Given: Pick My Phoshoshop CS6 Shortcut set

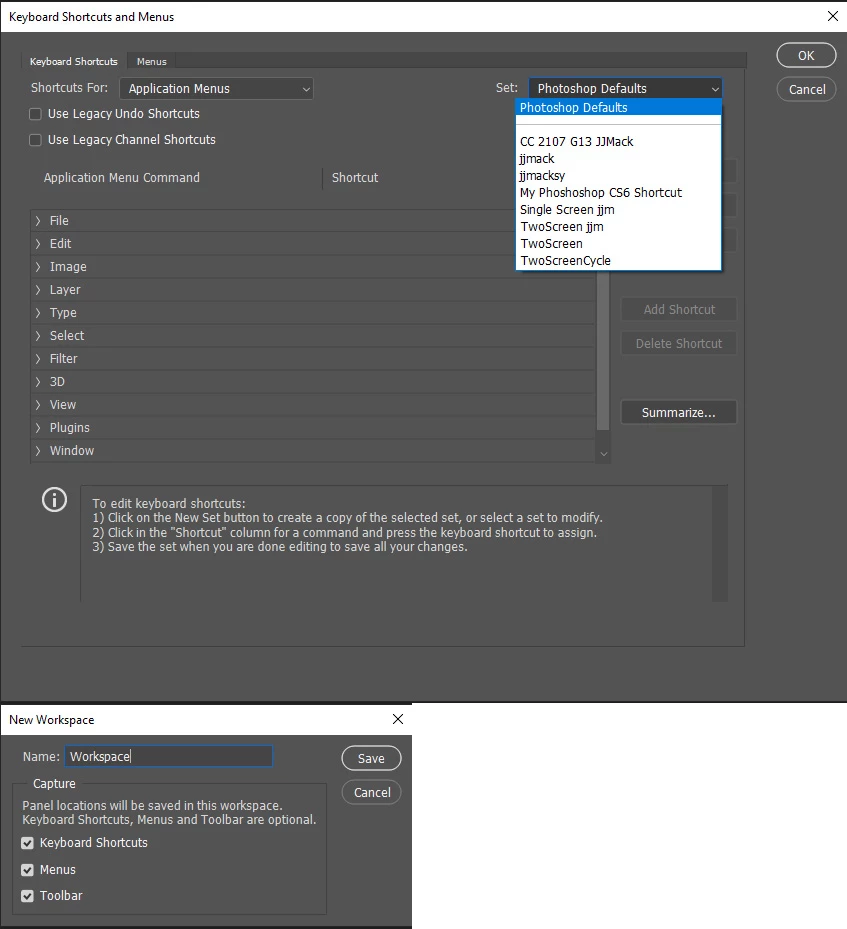Looking at the screenshot, I should (618, 193).
